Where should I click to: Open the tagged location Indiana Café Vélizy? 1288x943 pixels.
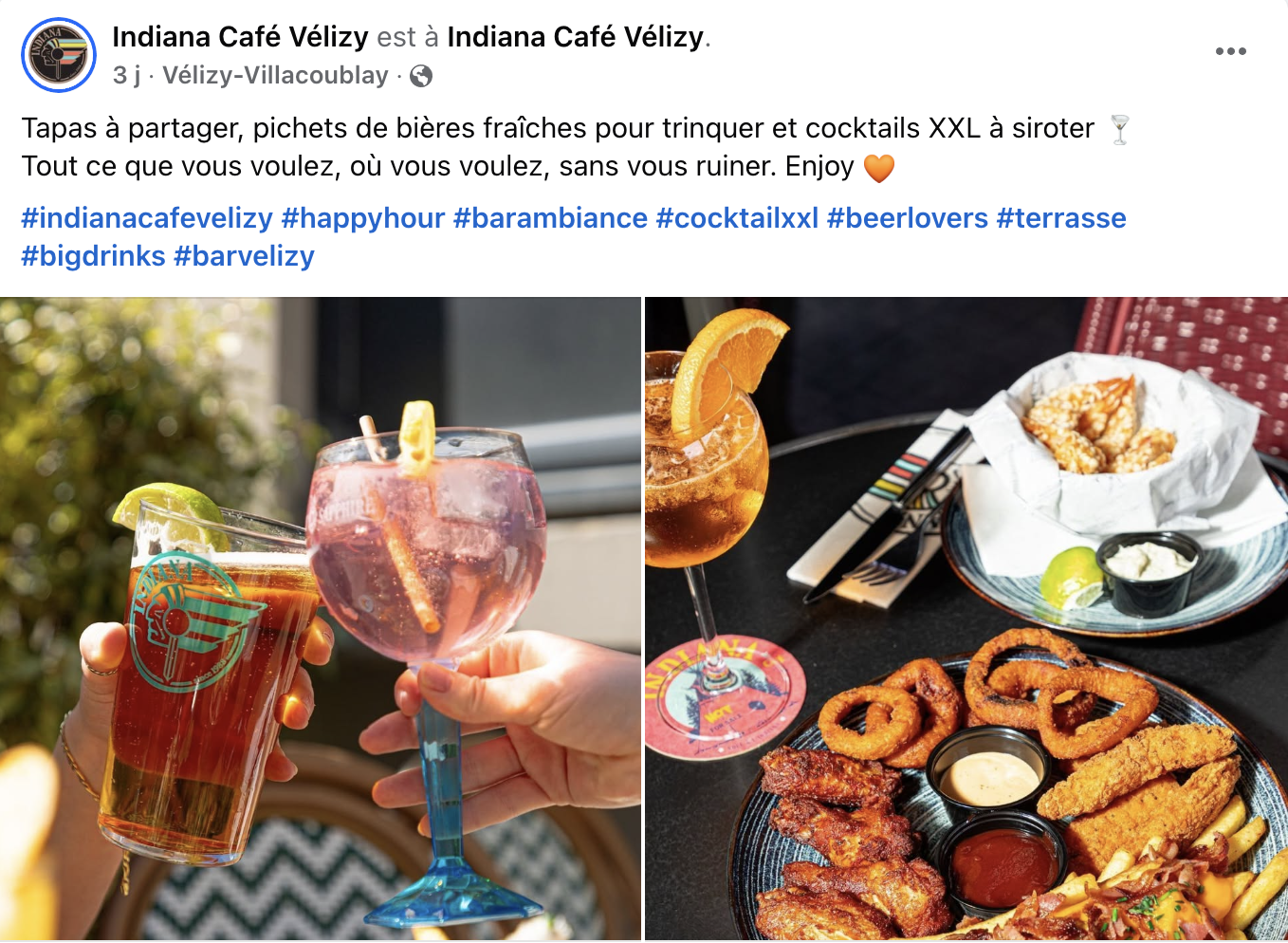tap(576, 36)
